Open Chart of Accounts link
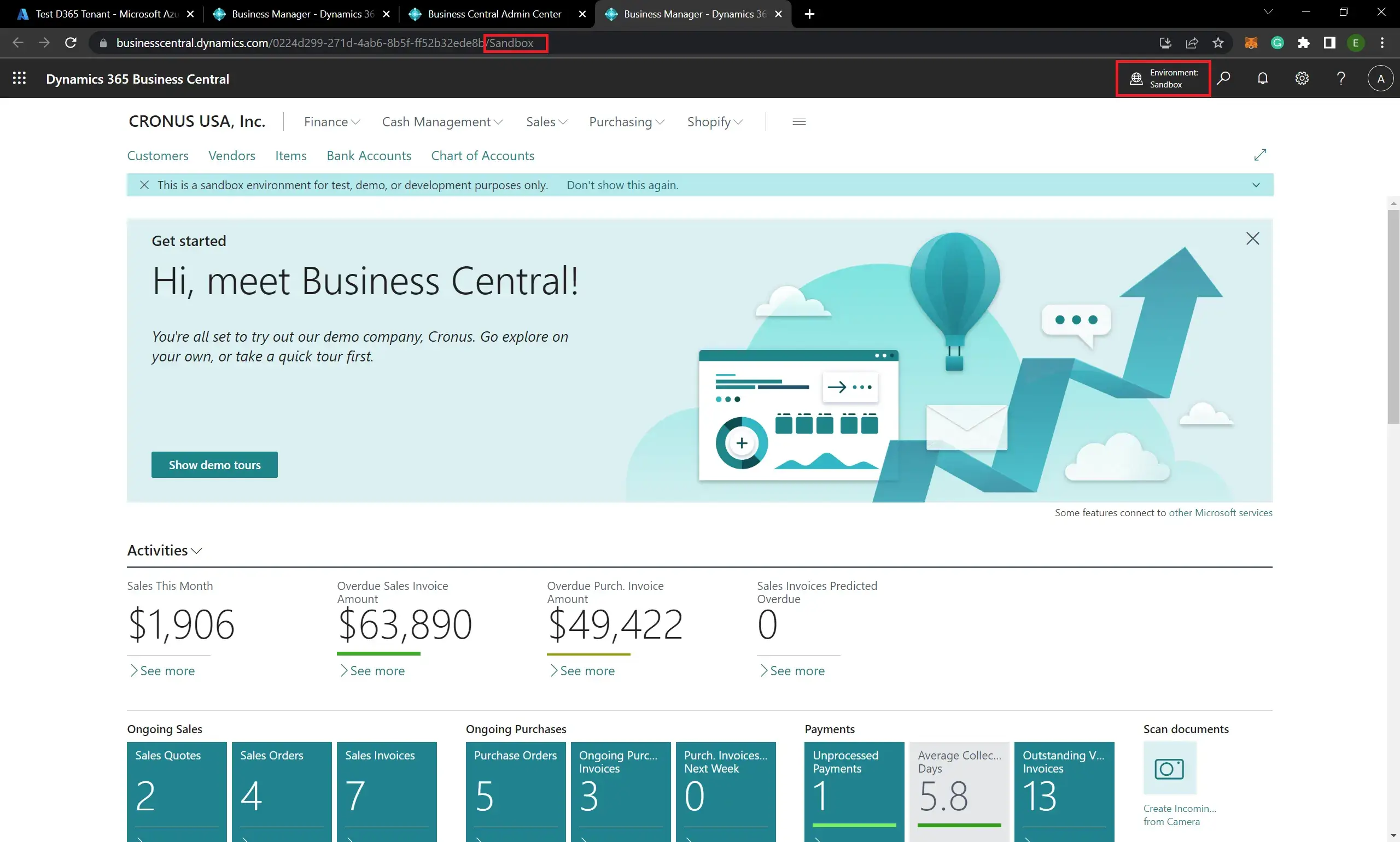Screen dimensions: 1400x842 coord(482,155)
